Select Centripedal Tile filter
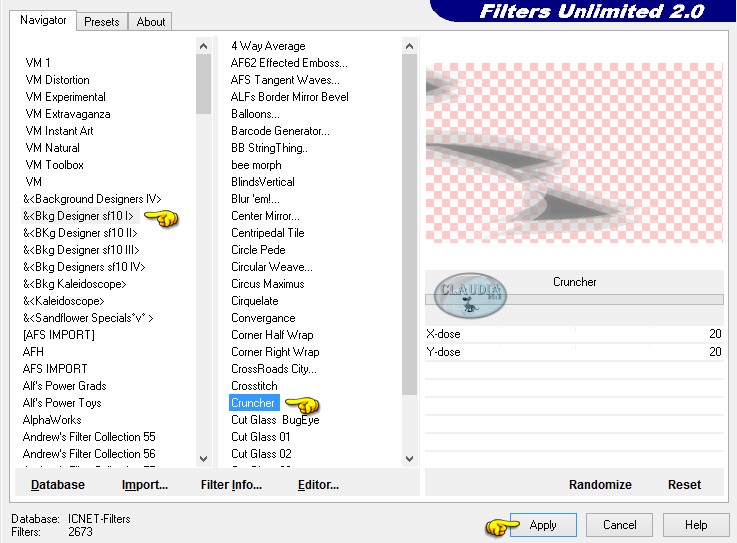This screenshot has height=543, width=737. 267,233
